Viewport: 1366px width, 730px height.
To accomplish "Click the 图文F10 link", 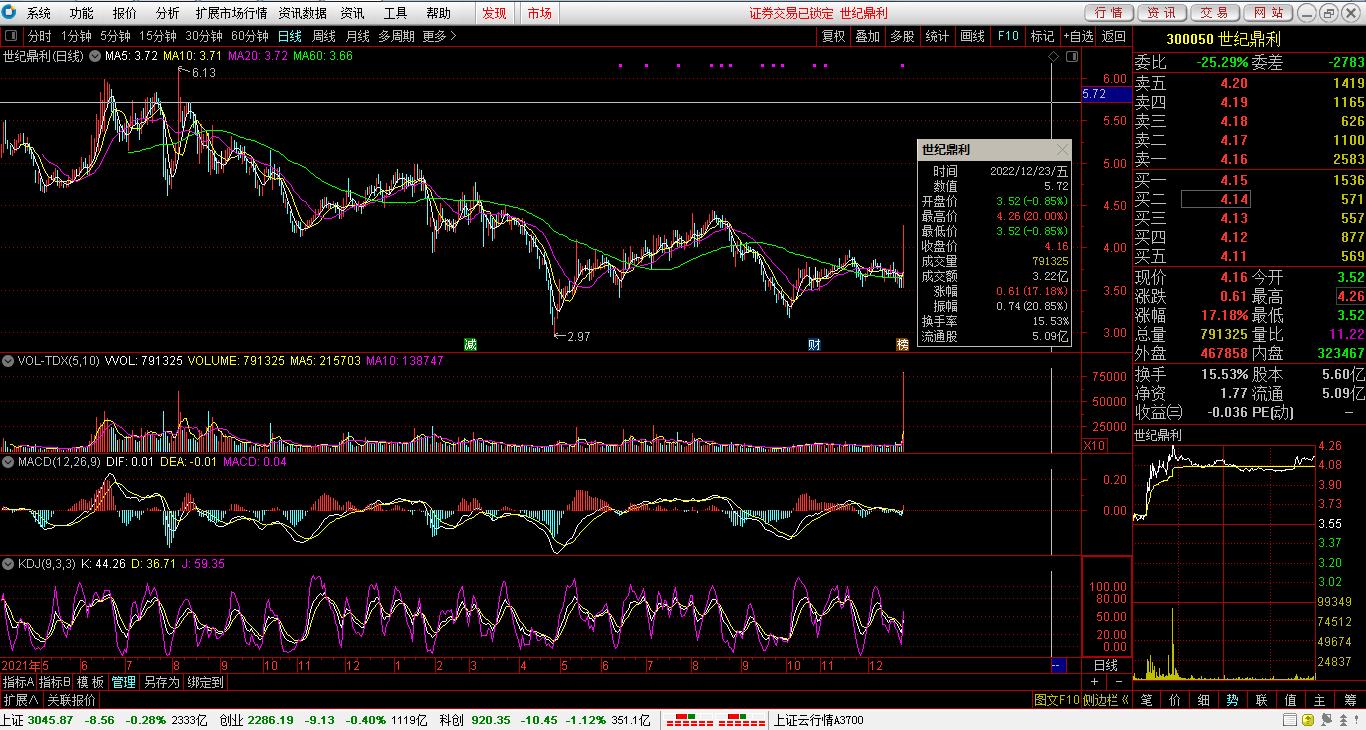I will 1057,700.
